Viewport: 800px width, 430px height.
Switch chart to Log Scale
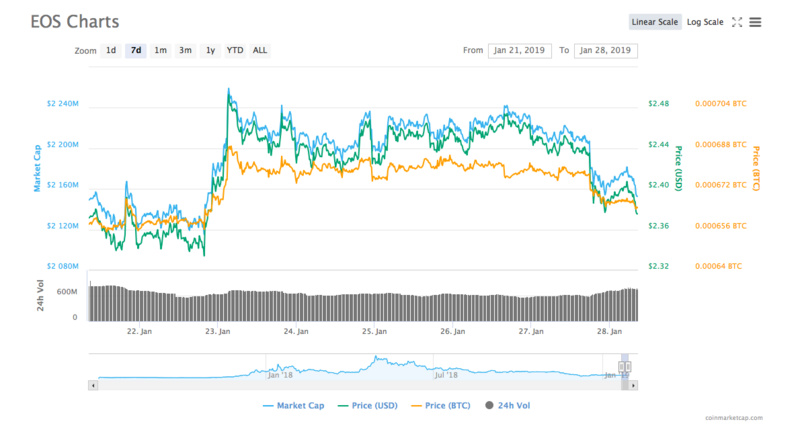705,22
